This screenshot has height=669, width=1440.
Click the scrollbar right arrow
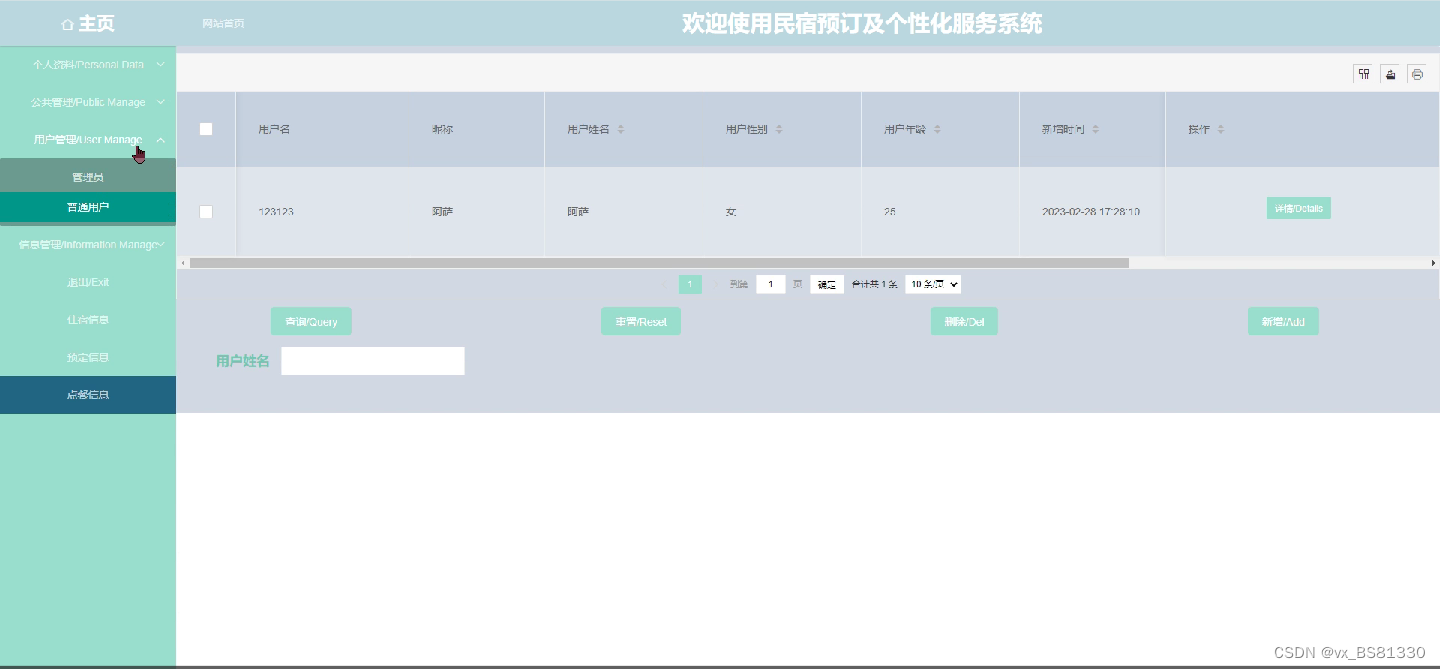pyautogui.click(x=1434, y=263)
